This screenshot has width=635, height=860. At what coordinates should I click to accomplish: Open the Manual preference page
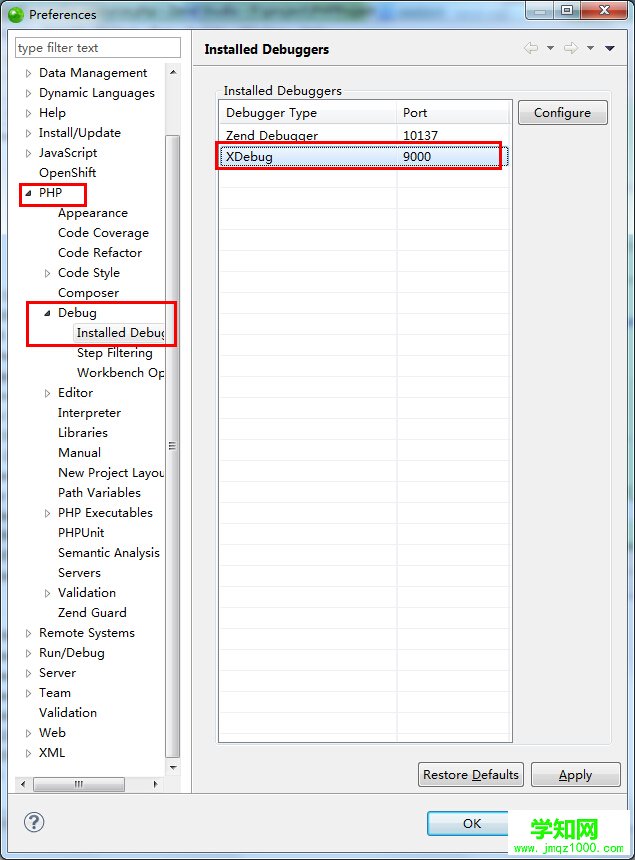point(80,453)
